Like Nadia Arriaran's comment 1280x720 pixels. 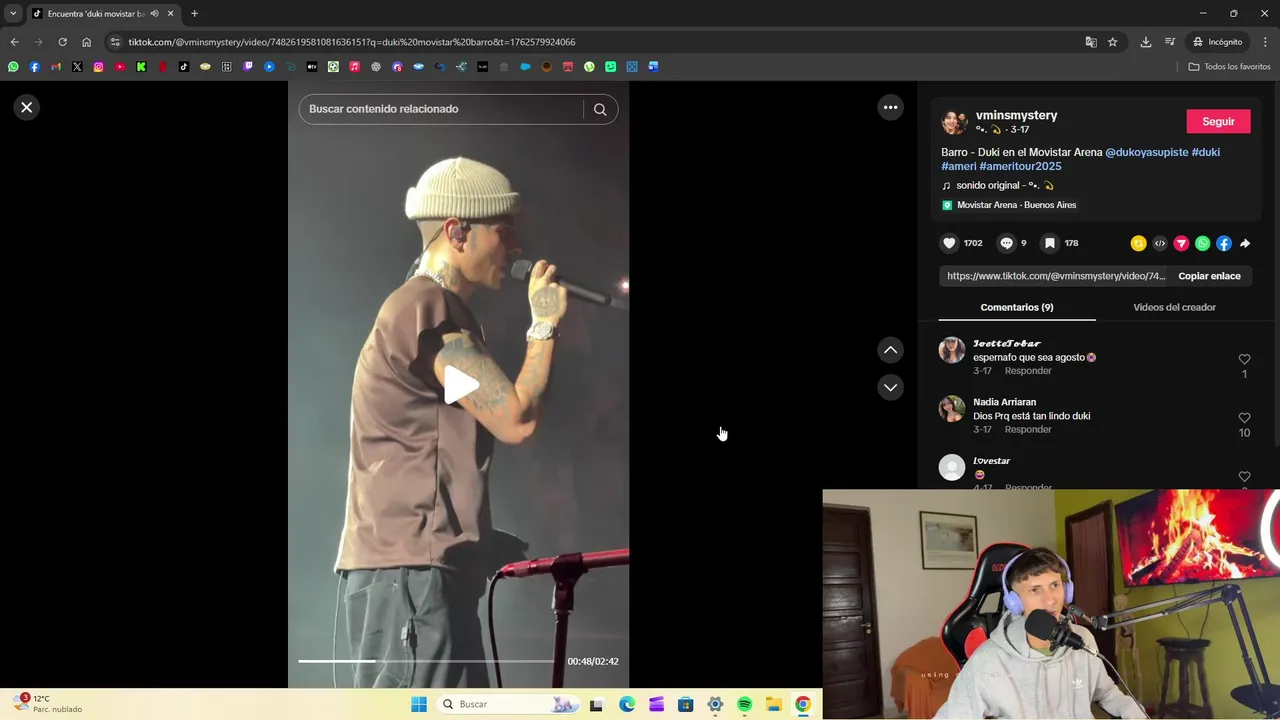coord(1244,418)
